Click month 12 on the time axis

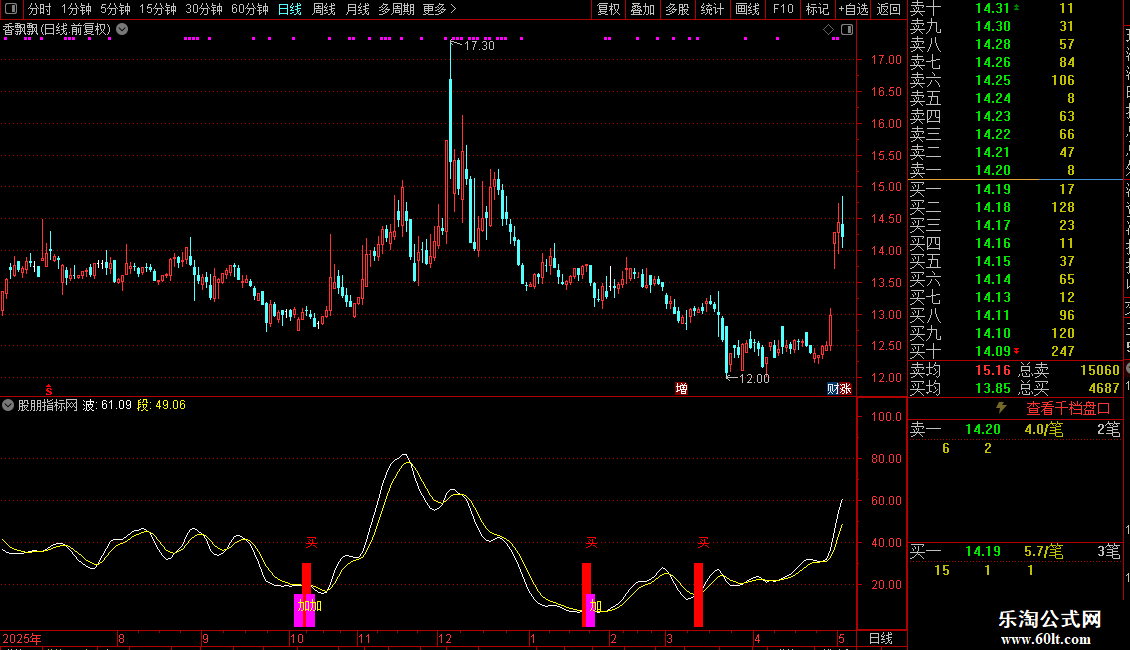(x=444, y=638)
